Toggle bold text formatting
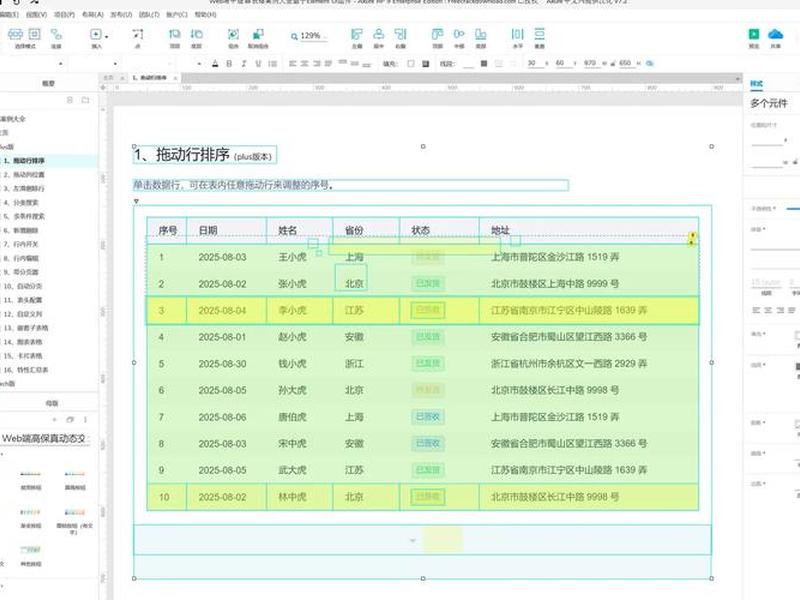Viewport: 800px width, 600px height. coord(229,64)
